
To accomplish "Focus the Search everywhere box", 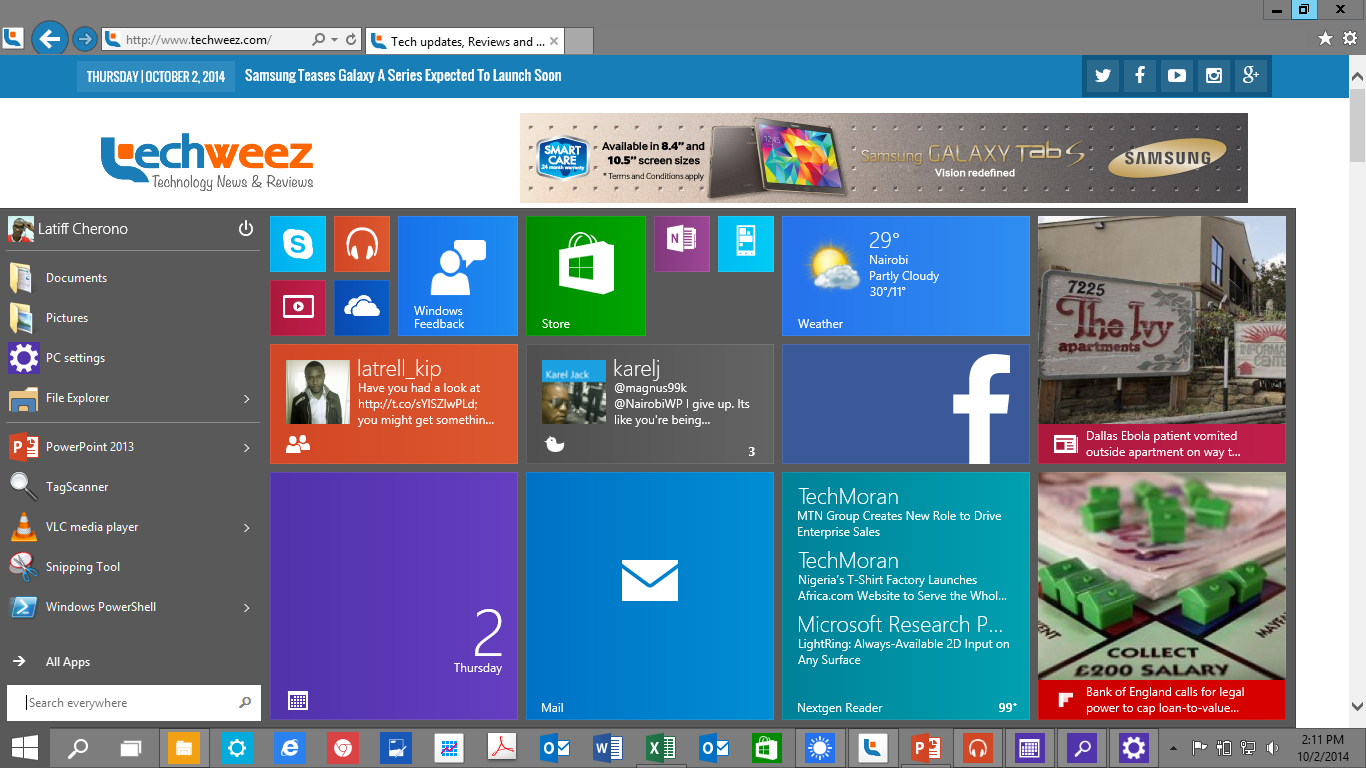I will 133,703.
